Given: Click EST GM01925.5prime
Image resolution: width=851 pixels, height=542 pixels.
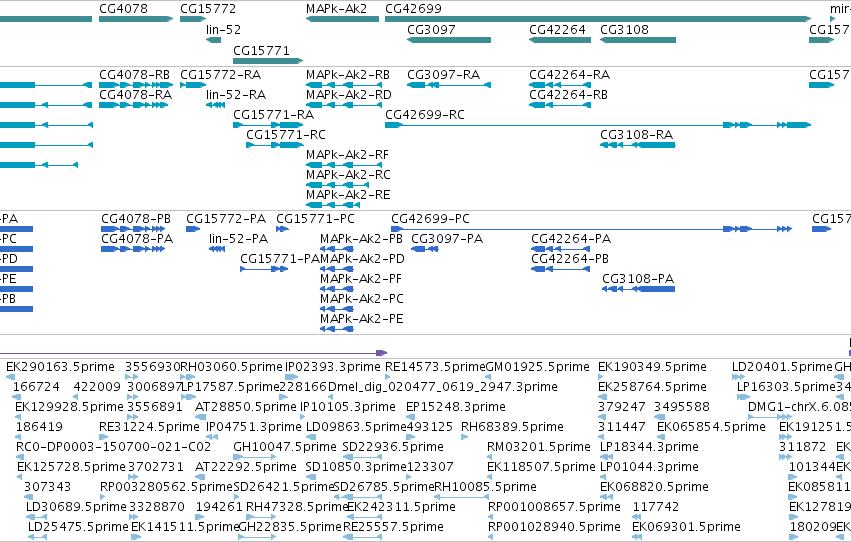Looking at the screenshot, I should coord(537,367).
